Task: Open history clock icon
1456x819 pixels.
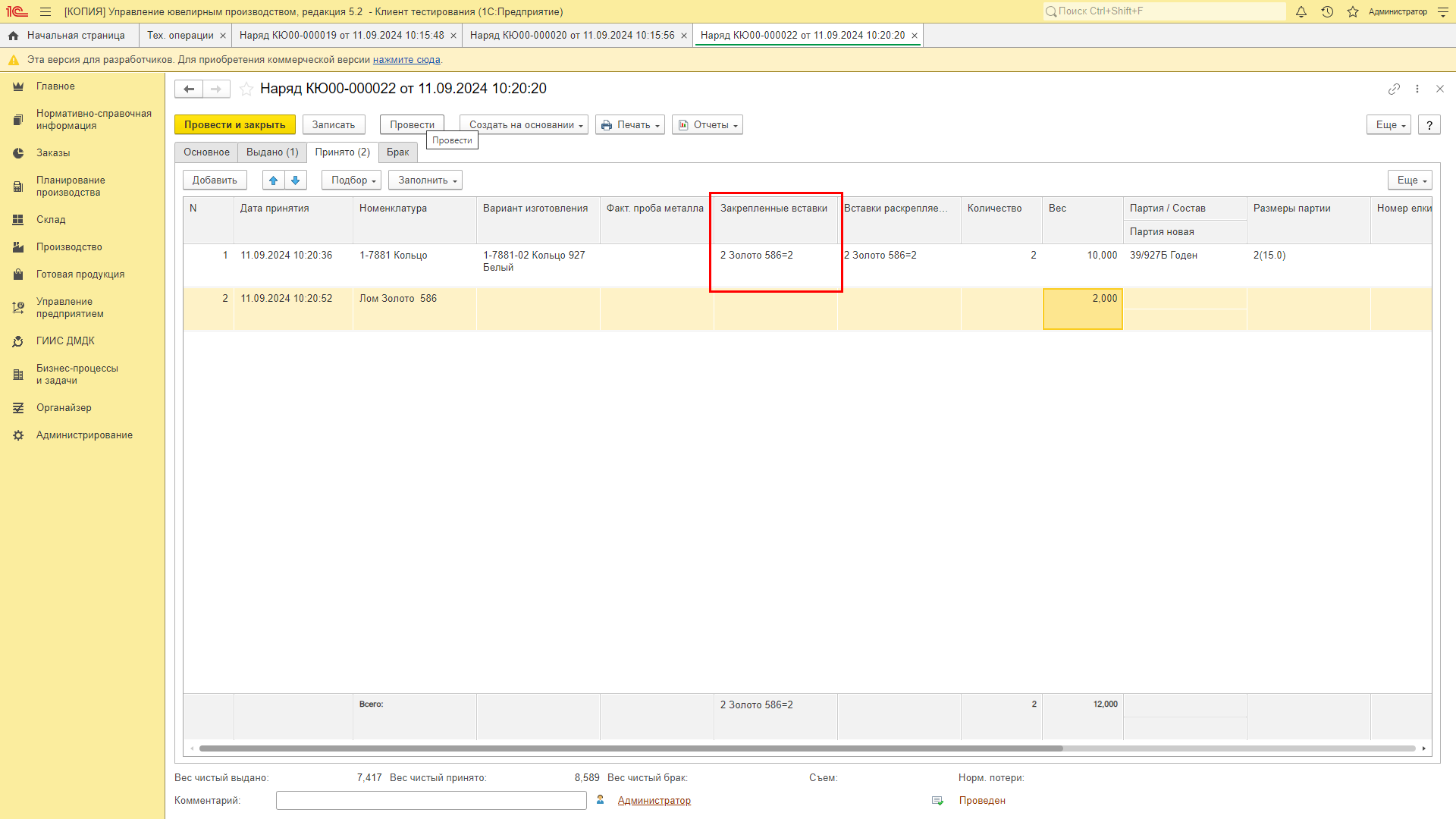Action: pos(1327,11)
